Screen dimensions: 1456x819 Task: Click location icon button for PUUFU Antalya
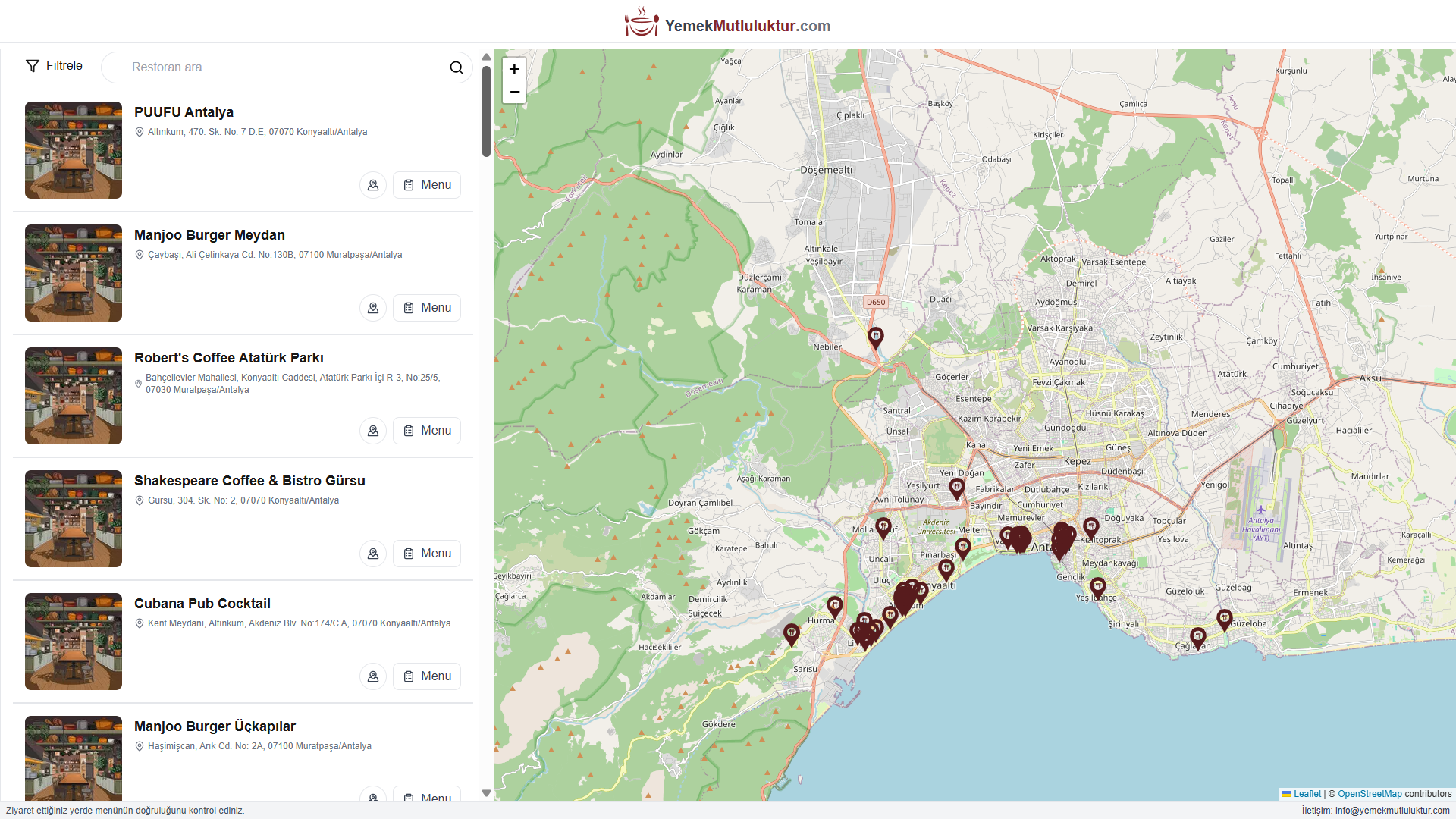click(x=373, y=185)
